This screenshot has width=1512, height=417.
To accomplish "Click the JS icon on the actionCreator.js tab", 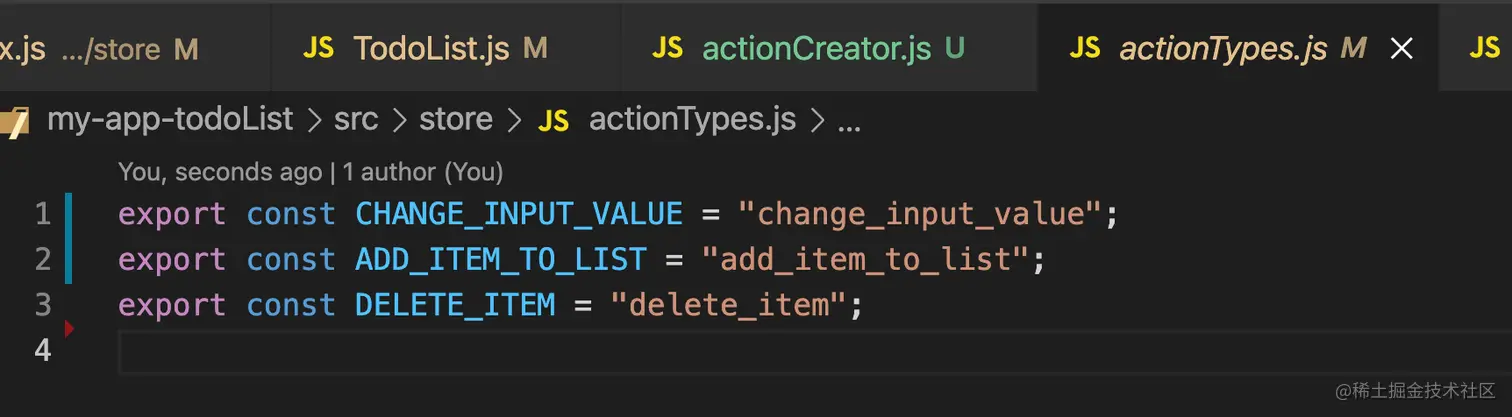I will click(x=667, y=47).
